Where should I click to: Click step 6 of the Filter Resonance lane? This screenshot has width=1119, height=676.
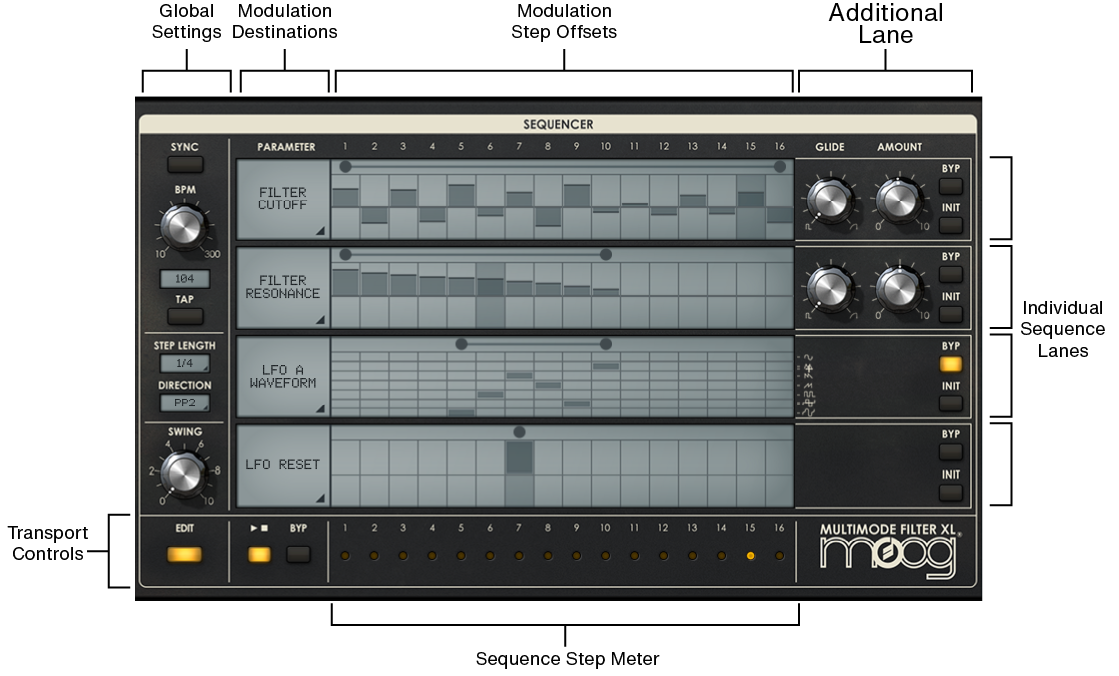tap(490, 296)
